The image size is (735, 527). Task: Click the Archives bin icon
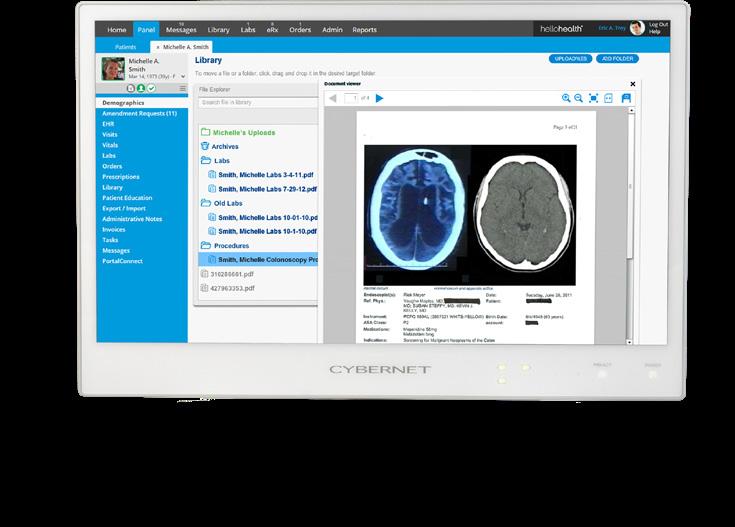[205, 146]
